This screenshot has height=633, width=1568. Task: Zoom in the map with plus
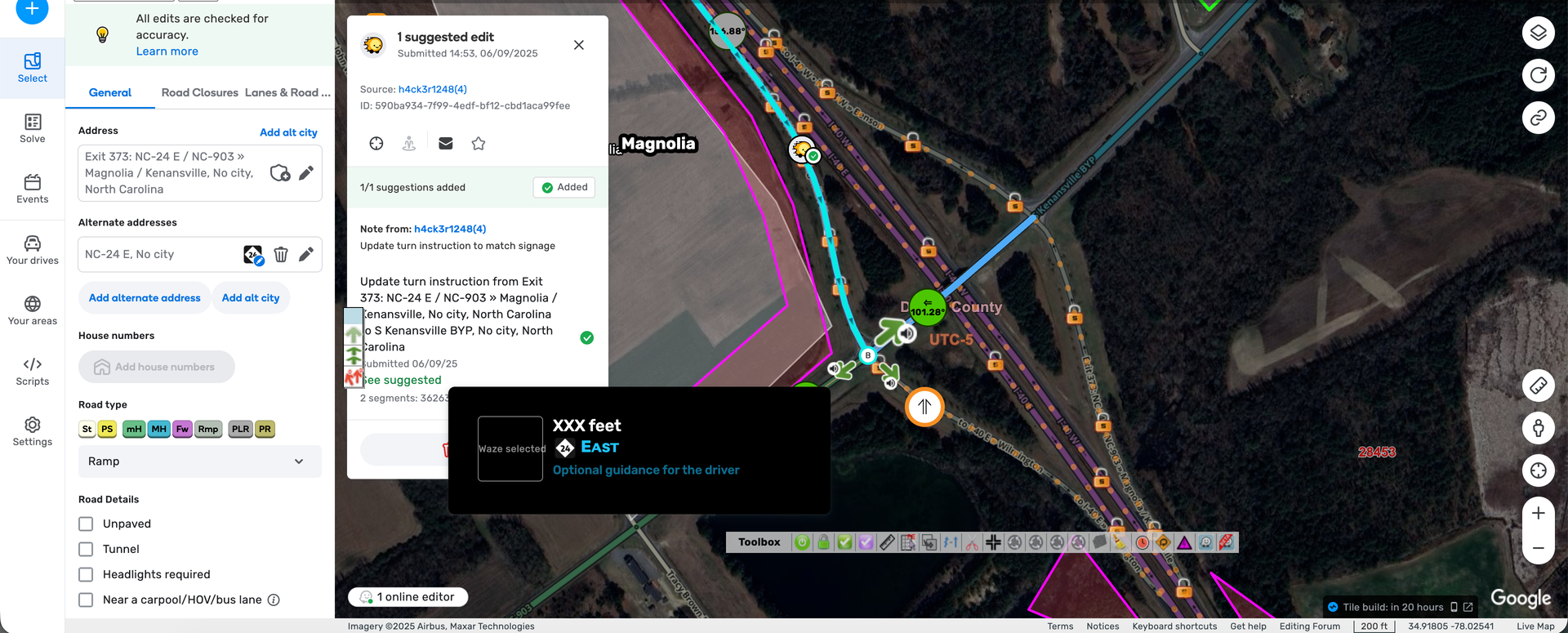coord(1538,513)
